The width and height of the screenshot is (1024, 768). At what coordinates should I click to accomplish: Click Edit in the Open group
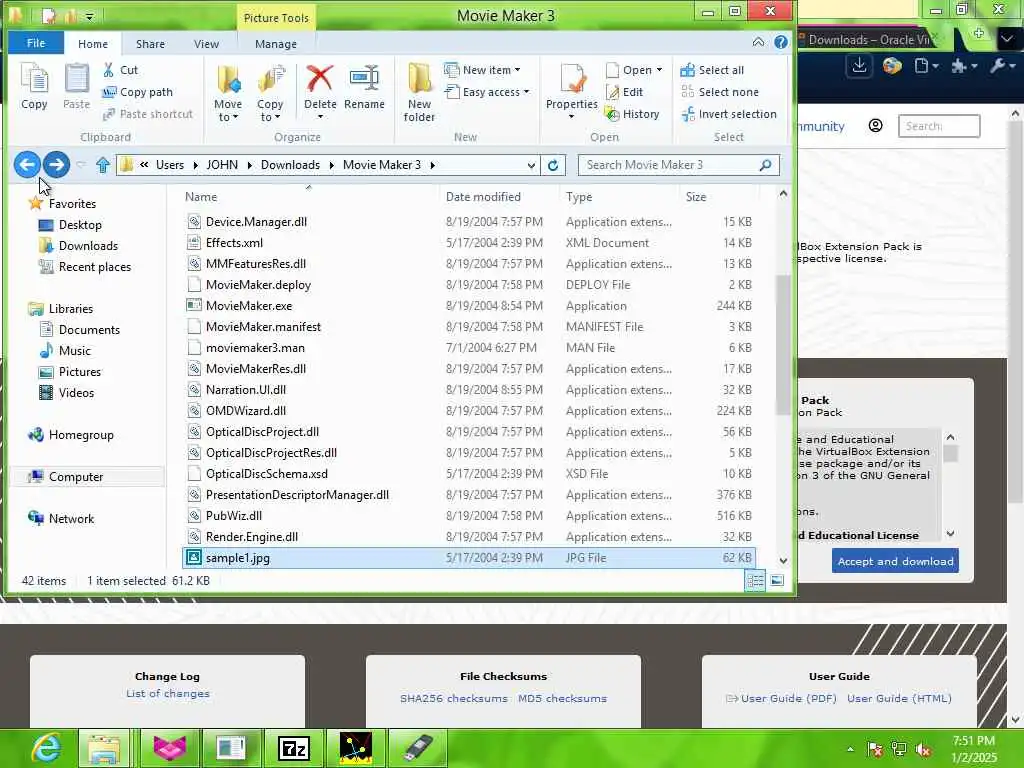(x=625, y=92)
